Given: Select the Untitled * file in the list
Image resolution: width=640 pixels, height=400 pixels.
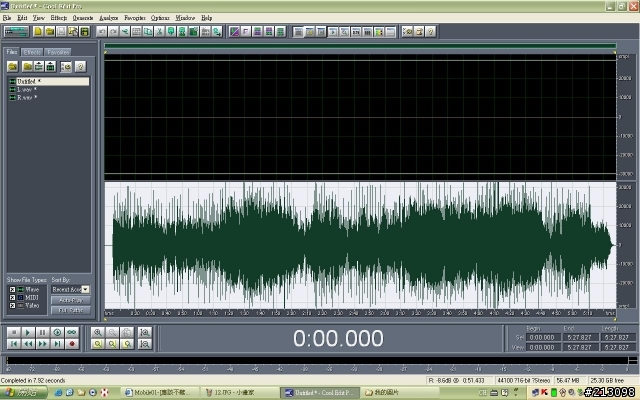Looking at the screenshot, I should tap(49, 81).
